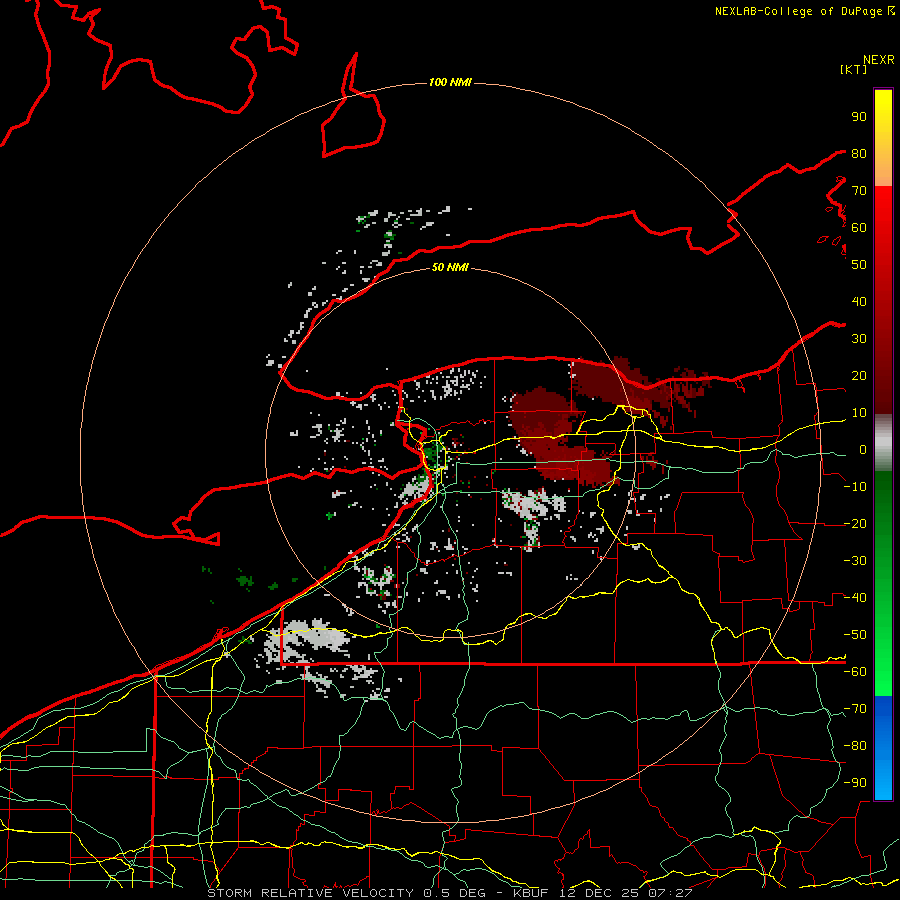The image size is (900, 900).
Task: Click the blue bottom segment of the color bar
Action: coord(883,748)
